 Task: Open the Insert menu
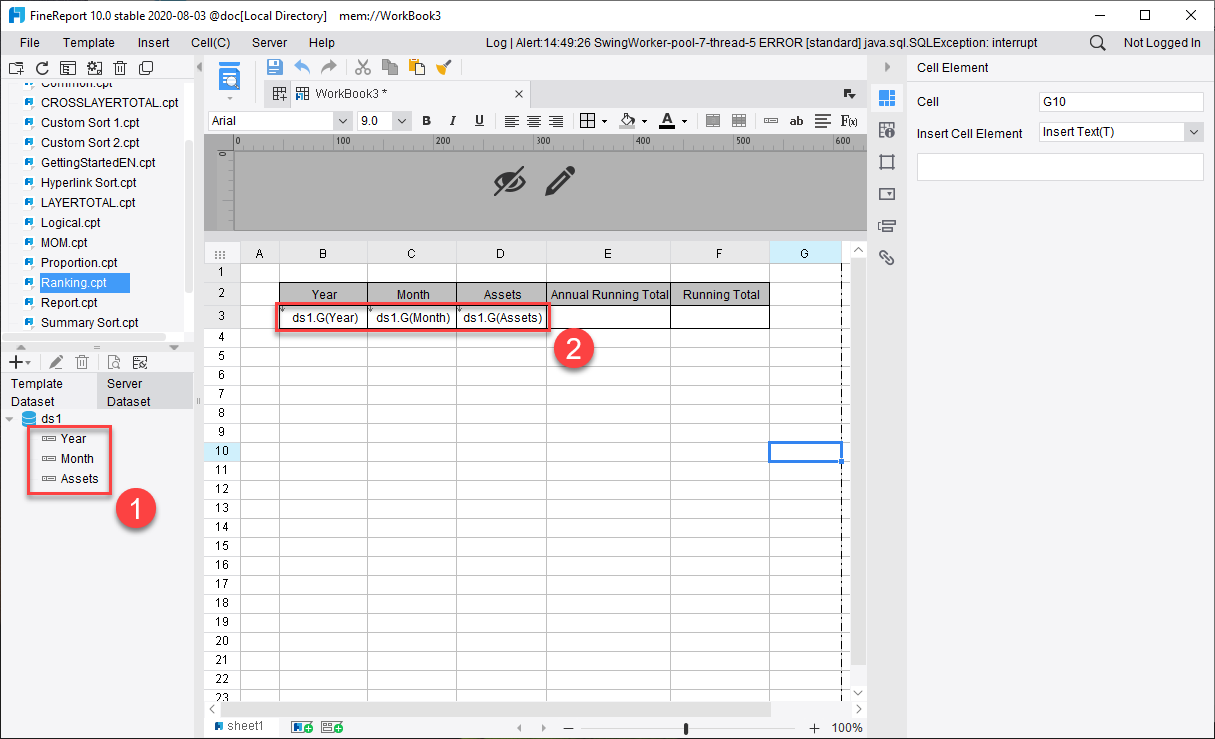(154, 43)
